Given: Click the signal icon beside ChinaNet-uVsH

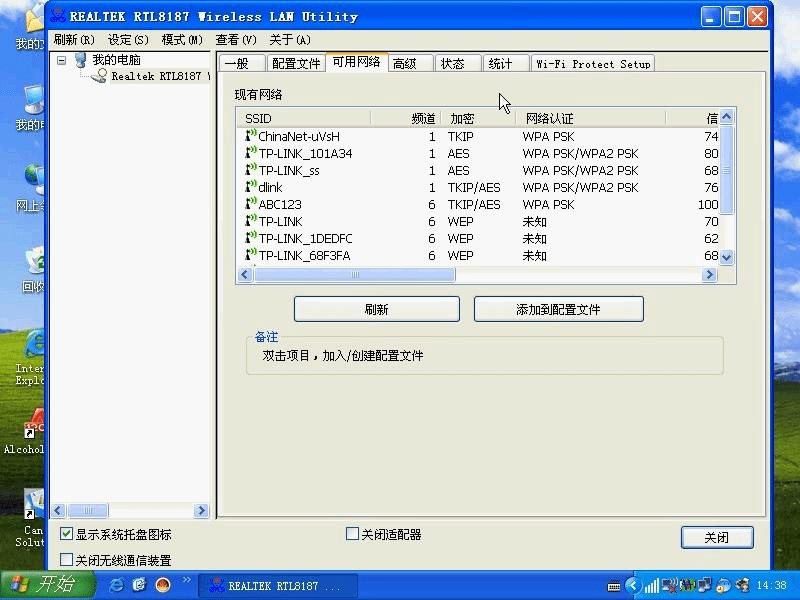Looking at the screenshot, I should pyautogui.click(x=249, y=136).
